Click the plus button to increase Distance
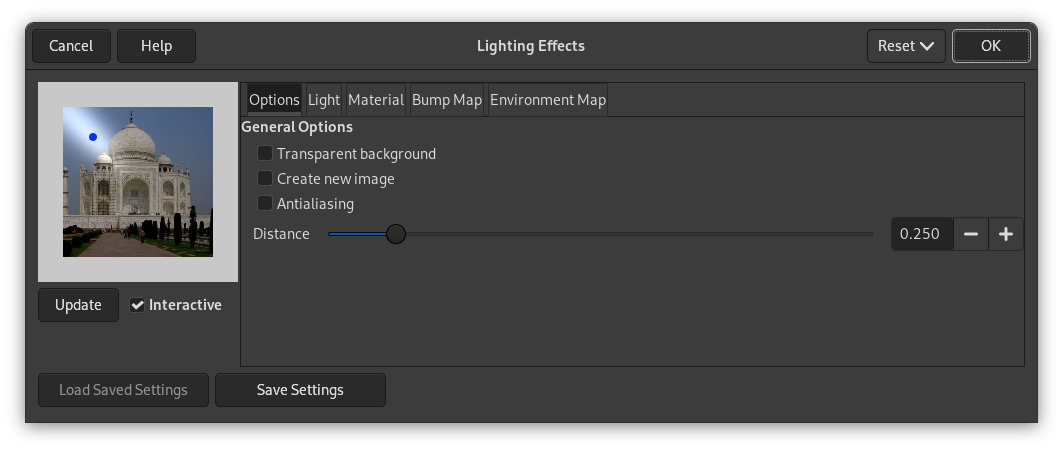The height and width of the screenshot is (451, 1063). (x=1005, y=234)
